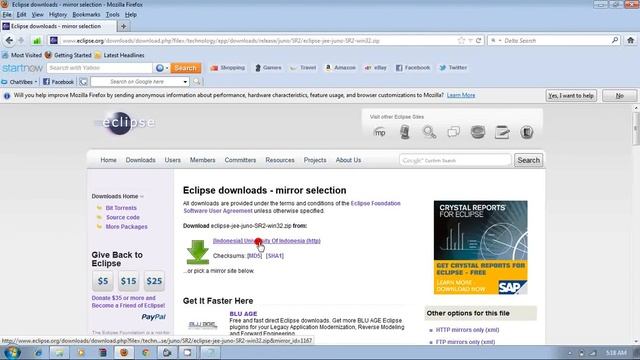Open the BLU AGE link
The width and height of the screenshot is (640, 360).
[243, 314]
